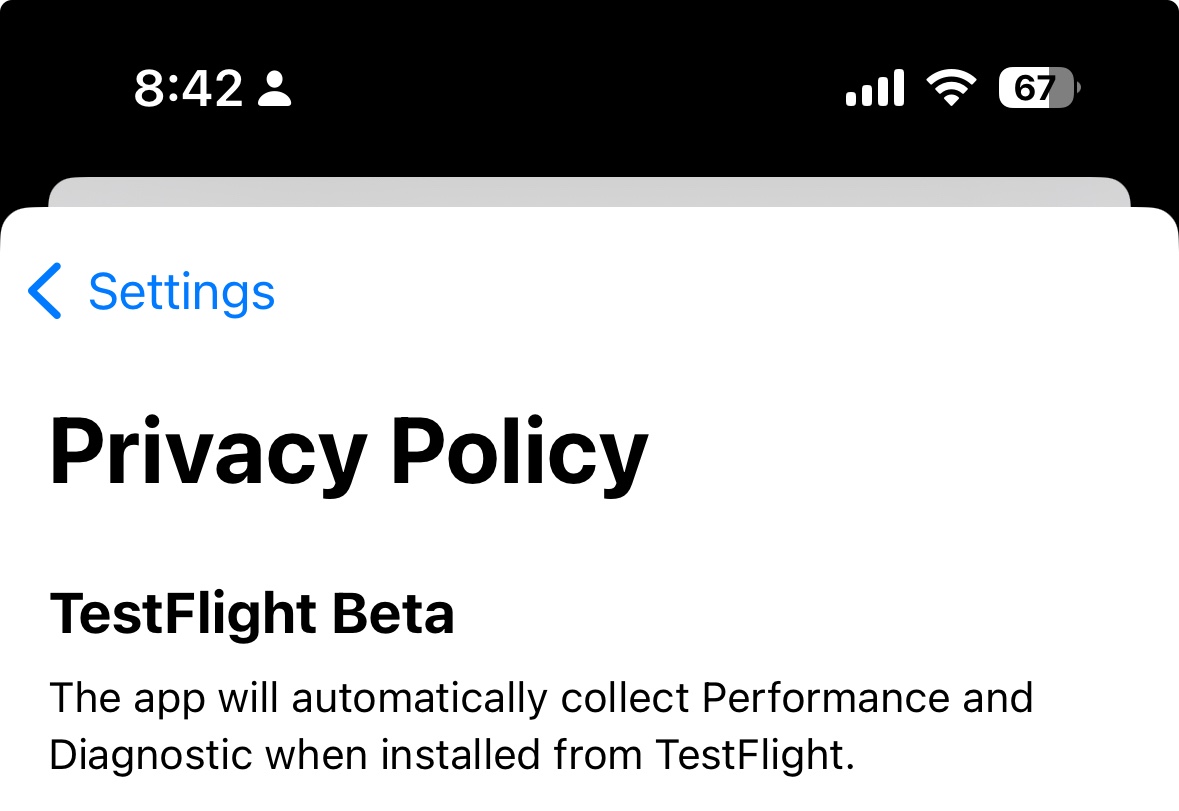Click the word Diagnostic in the paragraph

[x=150, y=755]
